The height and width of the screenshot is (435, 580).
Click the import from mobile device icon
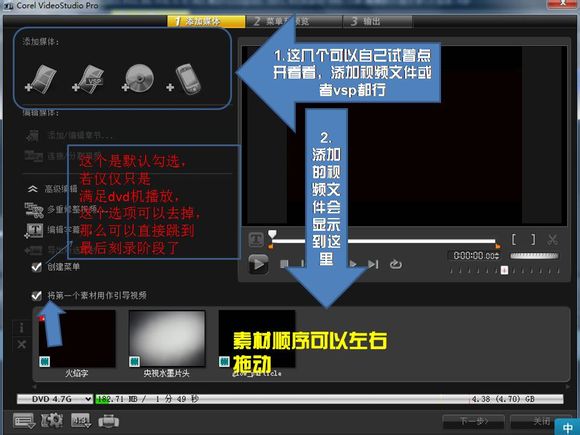pos(184,79)
